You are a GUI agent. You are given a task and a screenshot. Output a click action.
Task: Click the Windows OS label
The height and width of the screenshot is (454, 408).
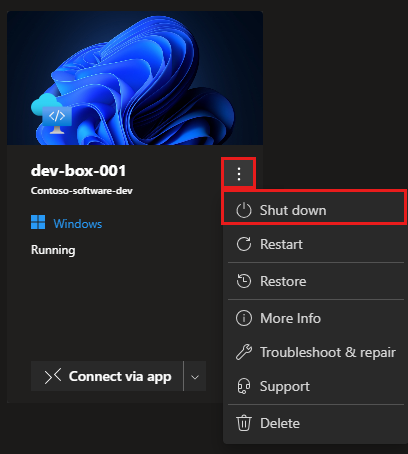click(78, 224)
